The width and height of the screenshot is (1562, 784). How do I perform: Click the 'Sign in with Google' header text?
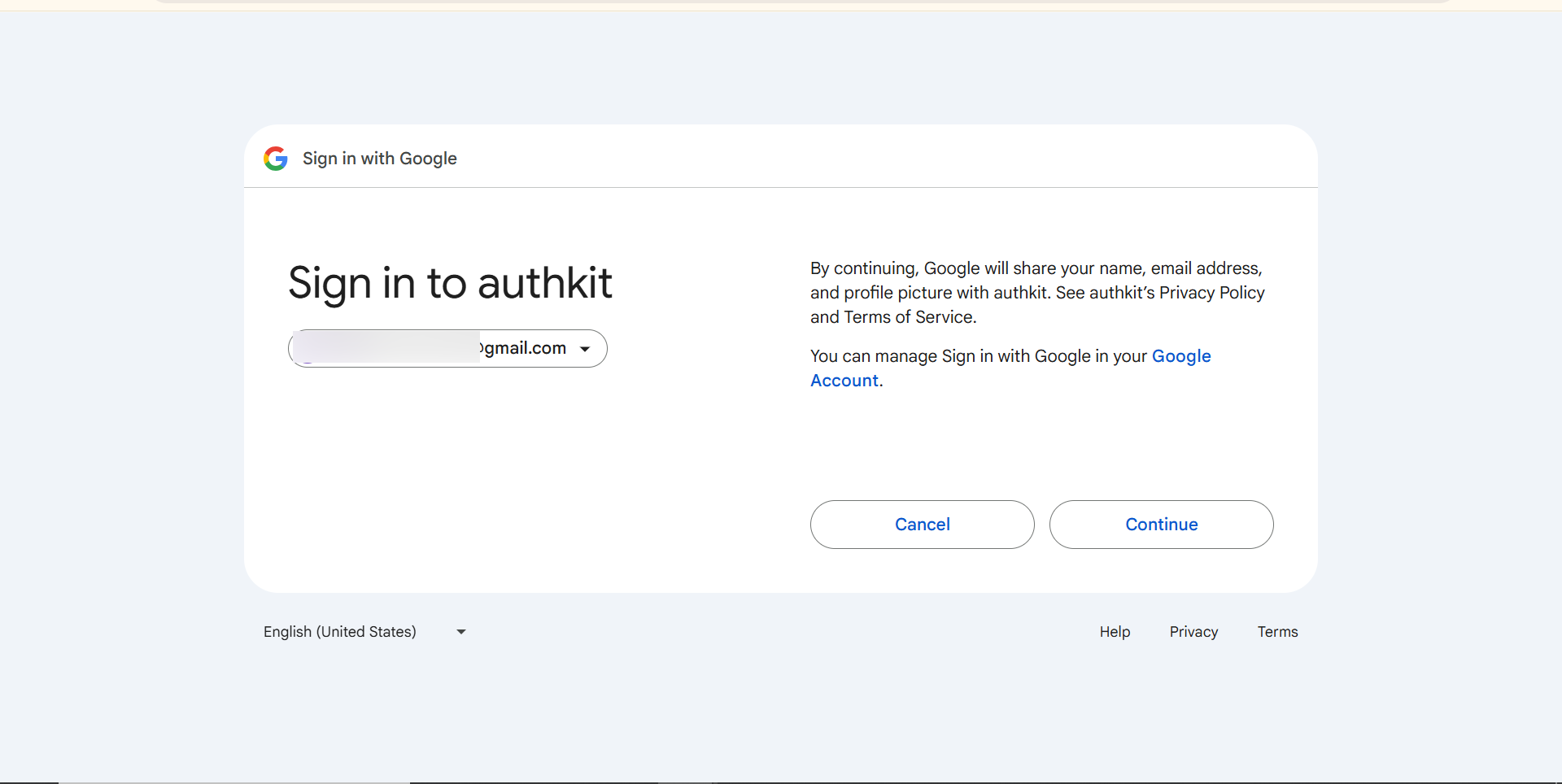[x=380, y=159]
